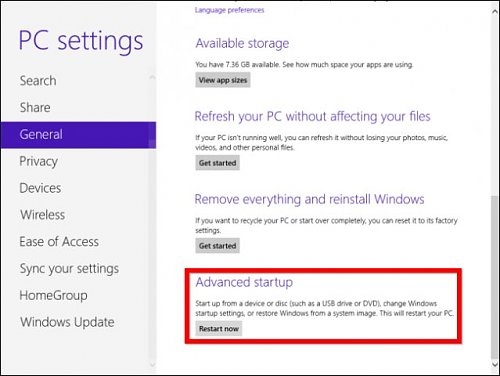The image size is (500, 376).
Task: Click the View app sizes button
Action: 223,80
